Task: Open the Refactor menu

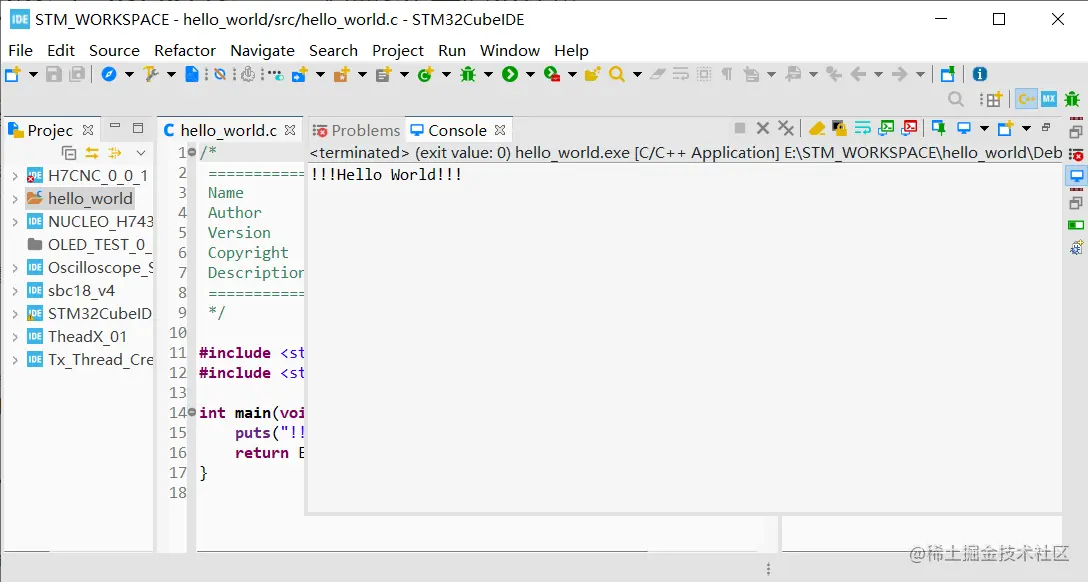Action: coord(185,51)
